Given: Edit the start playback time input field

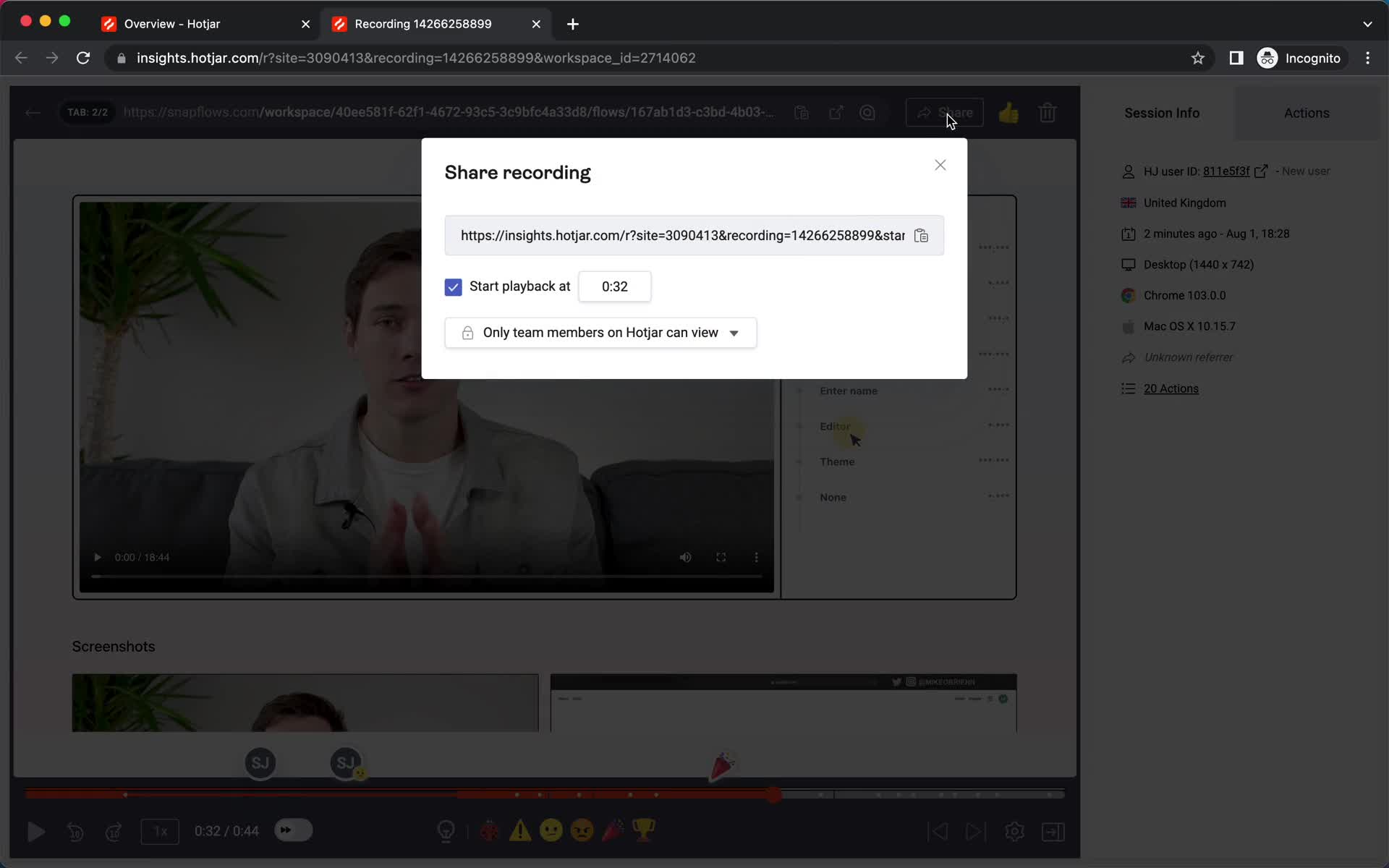Looking at the screenshot, I should tap(615, 286).
